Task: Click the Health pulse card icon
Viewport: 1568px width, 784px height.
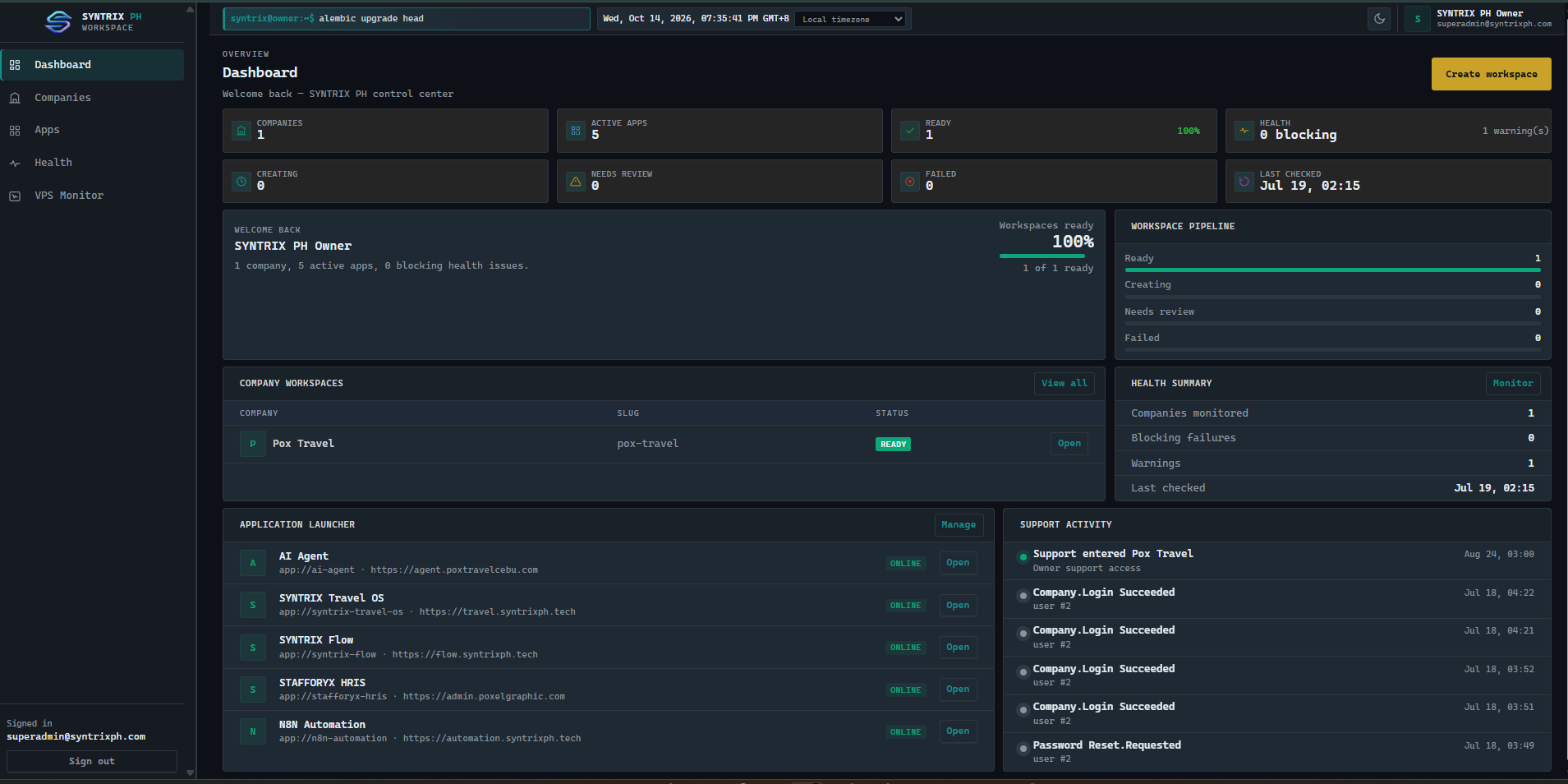Action: click(1244, 131)
